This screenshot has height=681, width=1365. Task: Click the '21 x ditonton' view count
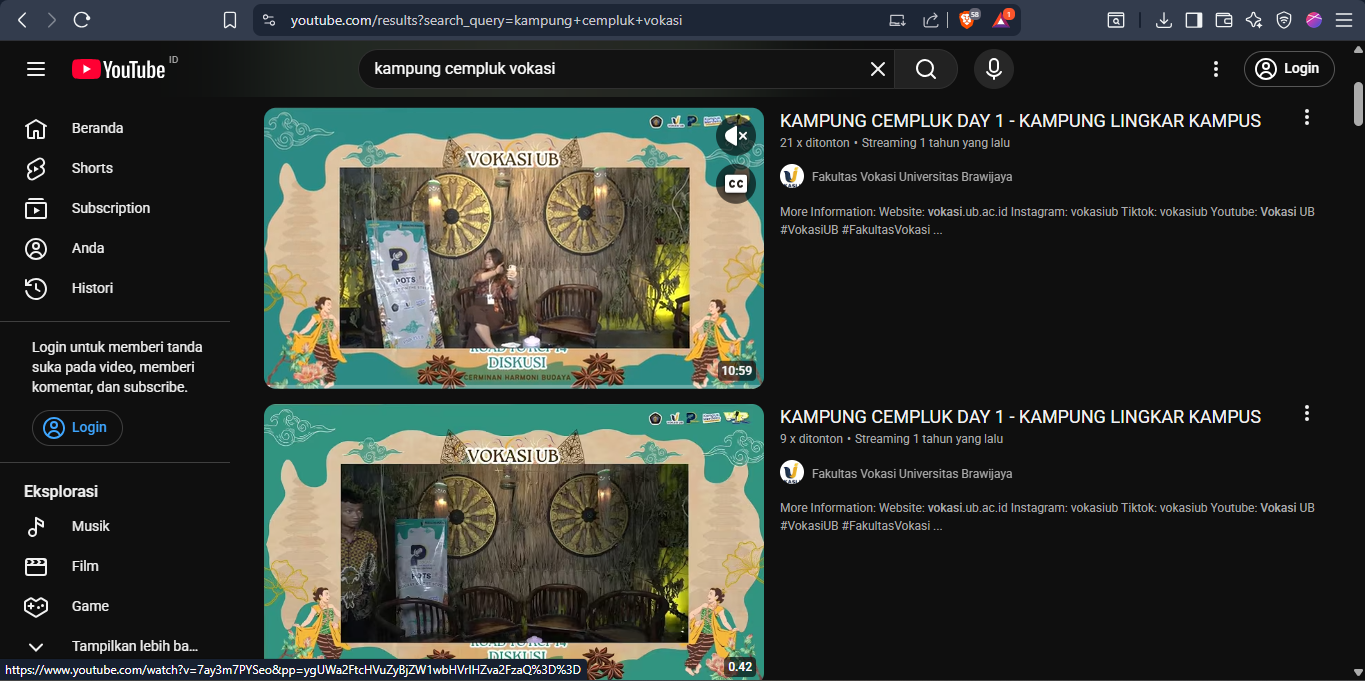(813, 143)
